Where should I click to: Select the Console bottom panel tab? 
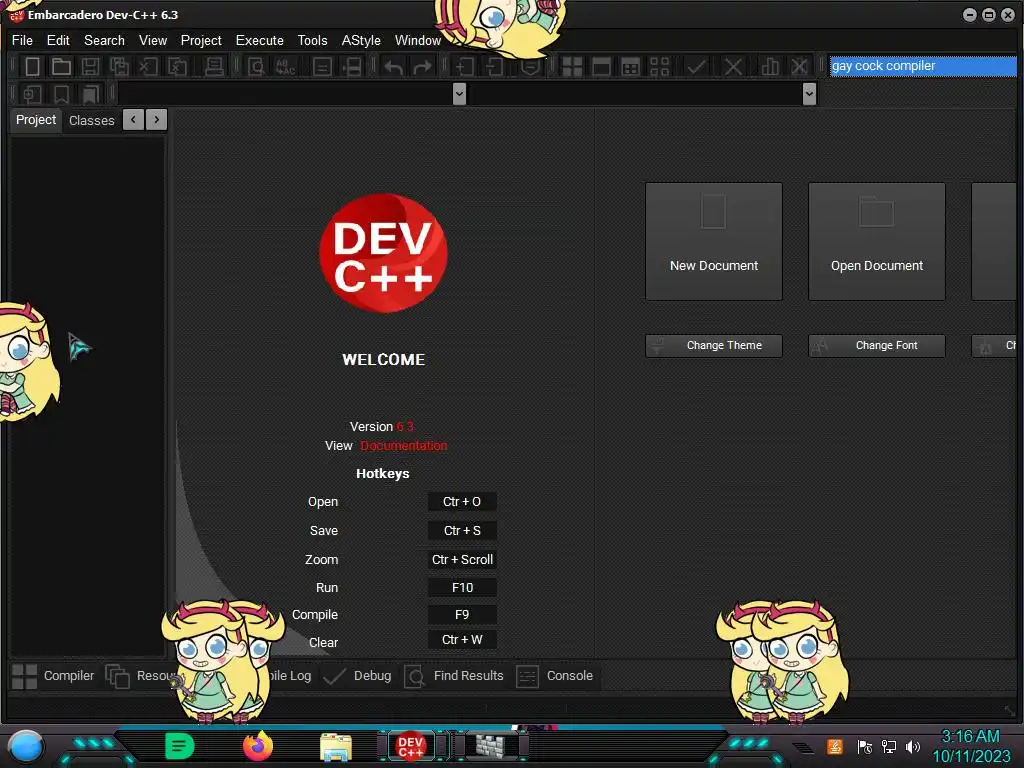(x=555, y=676)
